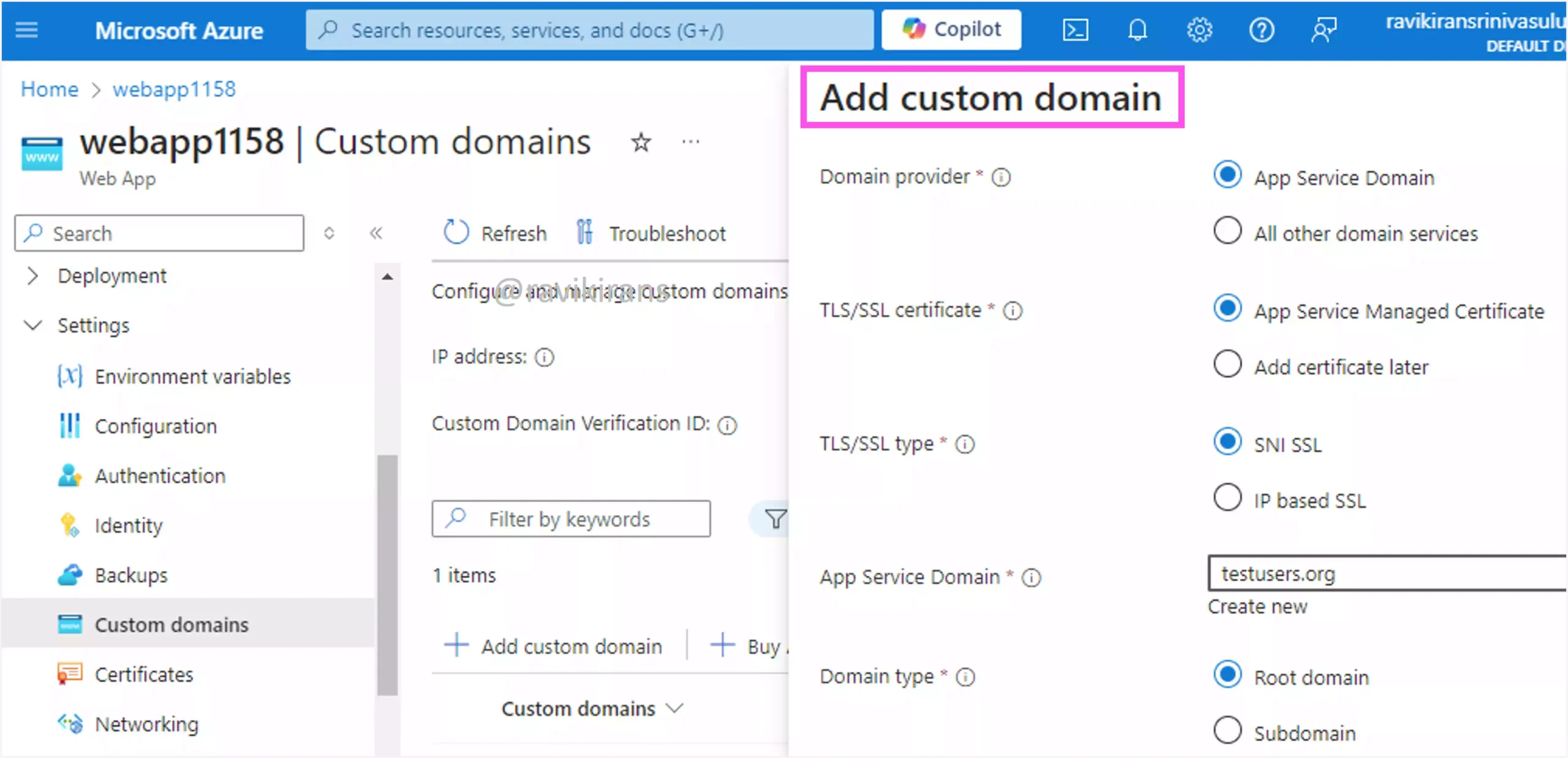Open the Azure portal hamburger menu
Viewport: 1568px width, 758px height.
click(x=26, y=29)
